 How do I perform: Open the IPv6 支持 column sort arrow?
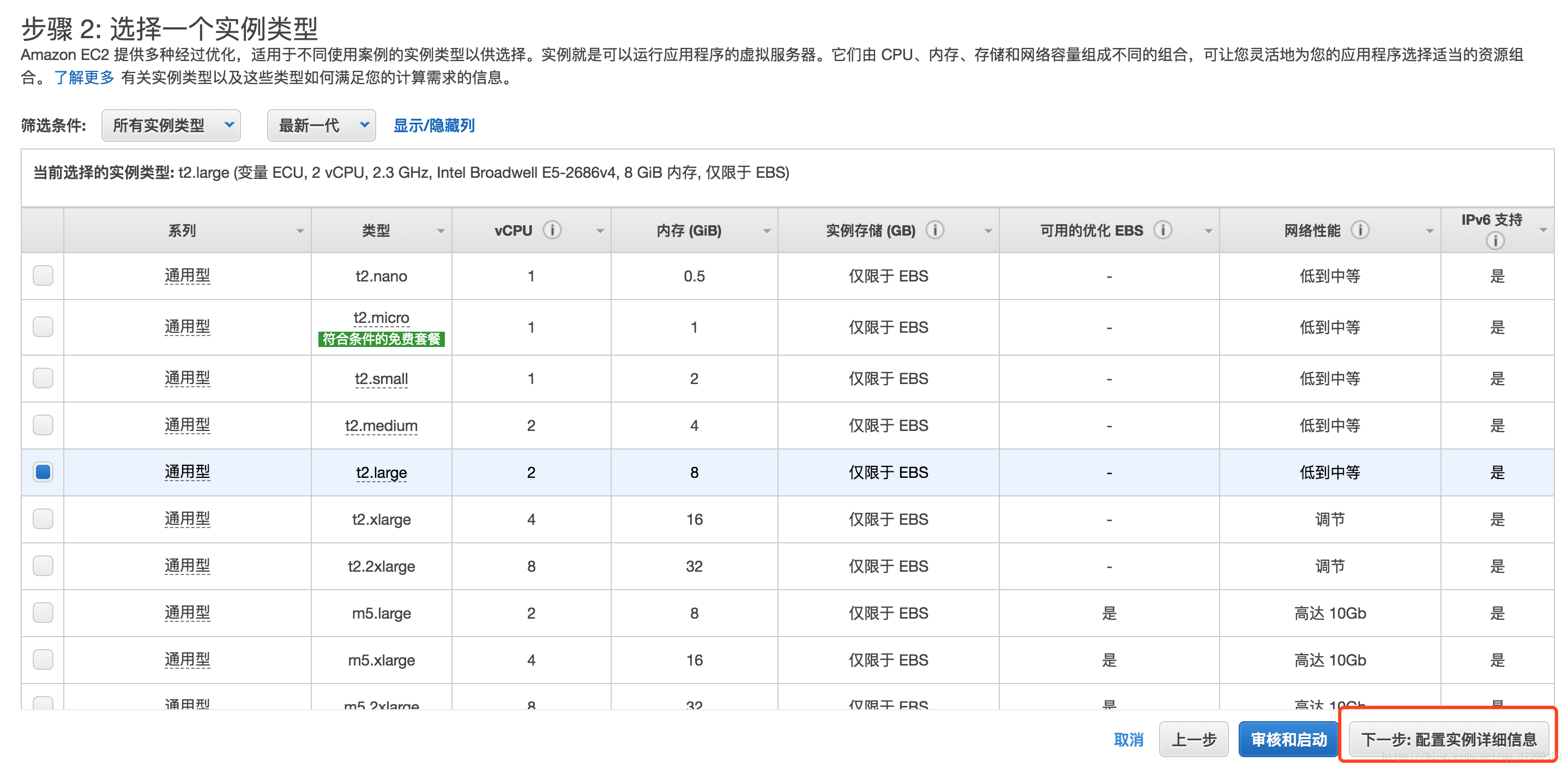[1543, 230]
